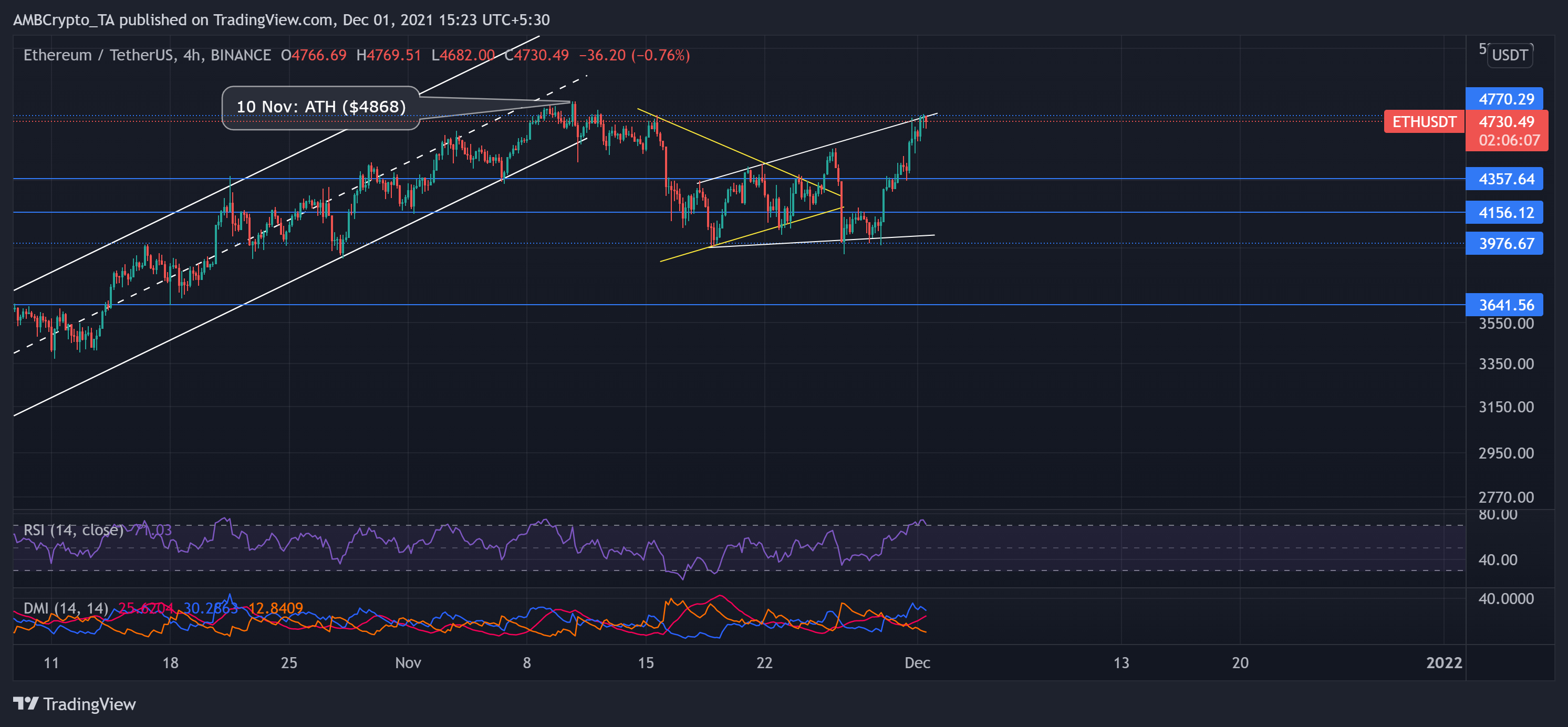
Task: Click the Dec date on time axis
Action: point(917,662)
